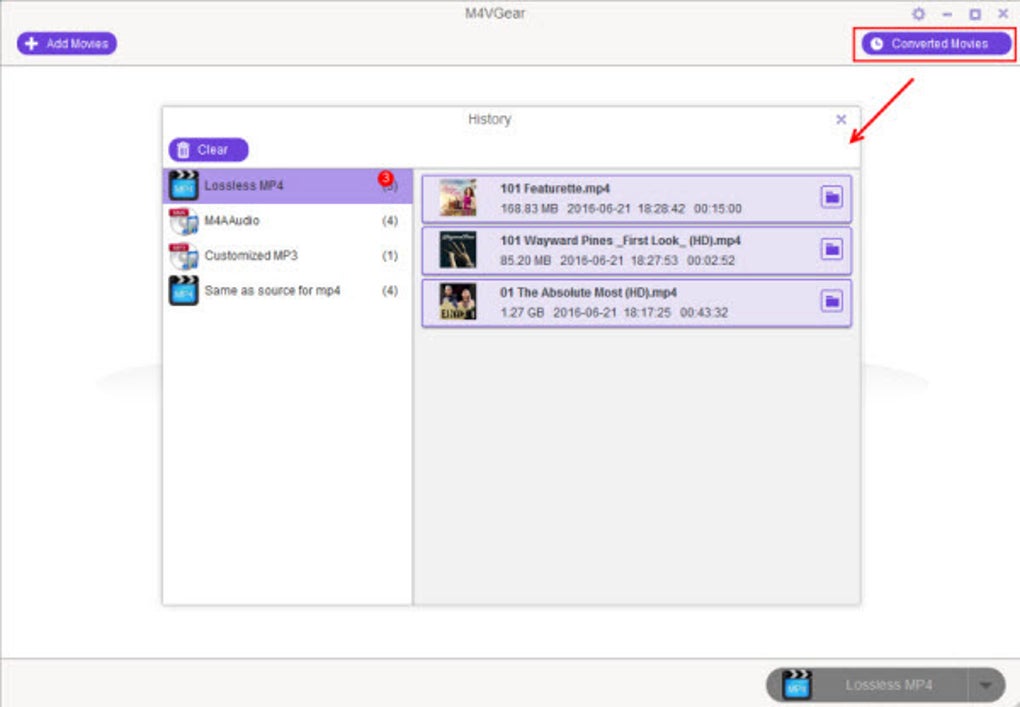
Task: Select the Customized MP3 category
Action: tap(288, 256)
